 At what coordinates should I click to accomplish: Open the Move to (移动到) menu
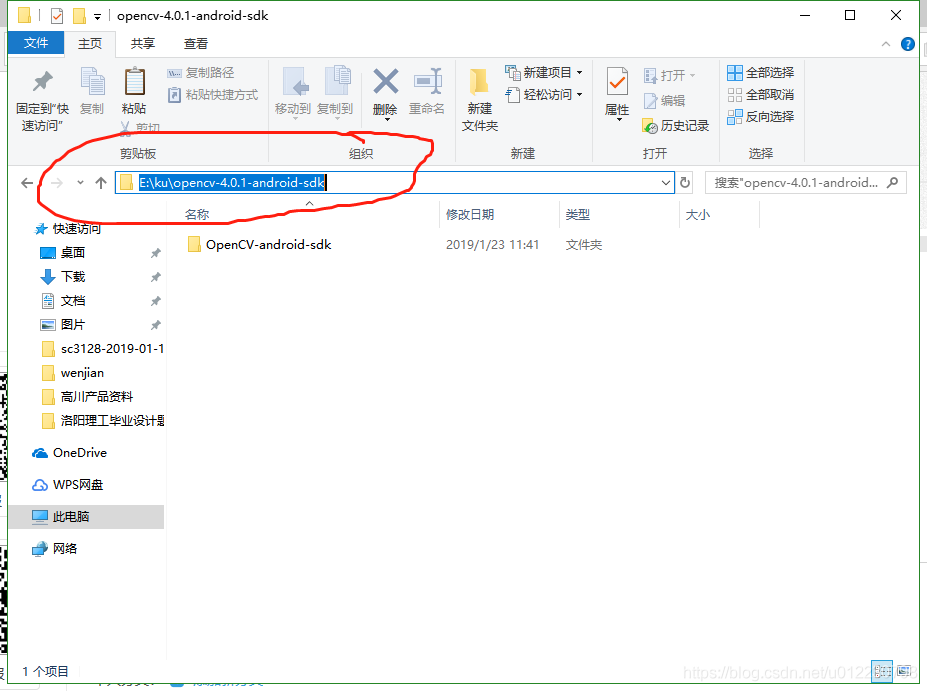293,93
